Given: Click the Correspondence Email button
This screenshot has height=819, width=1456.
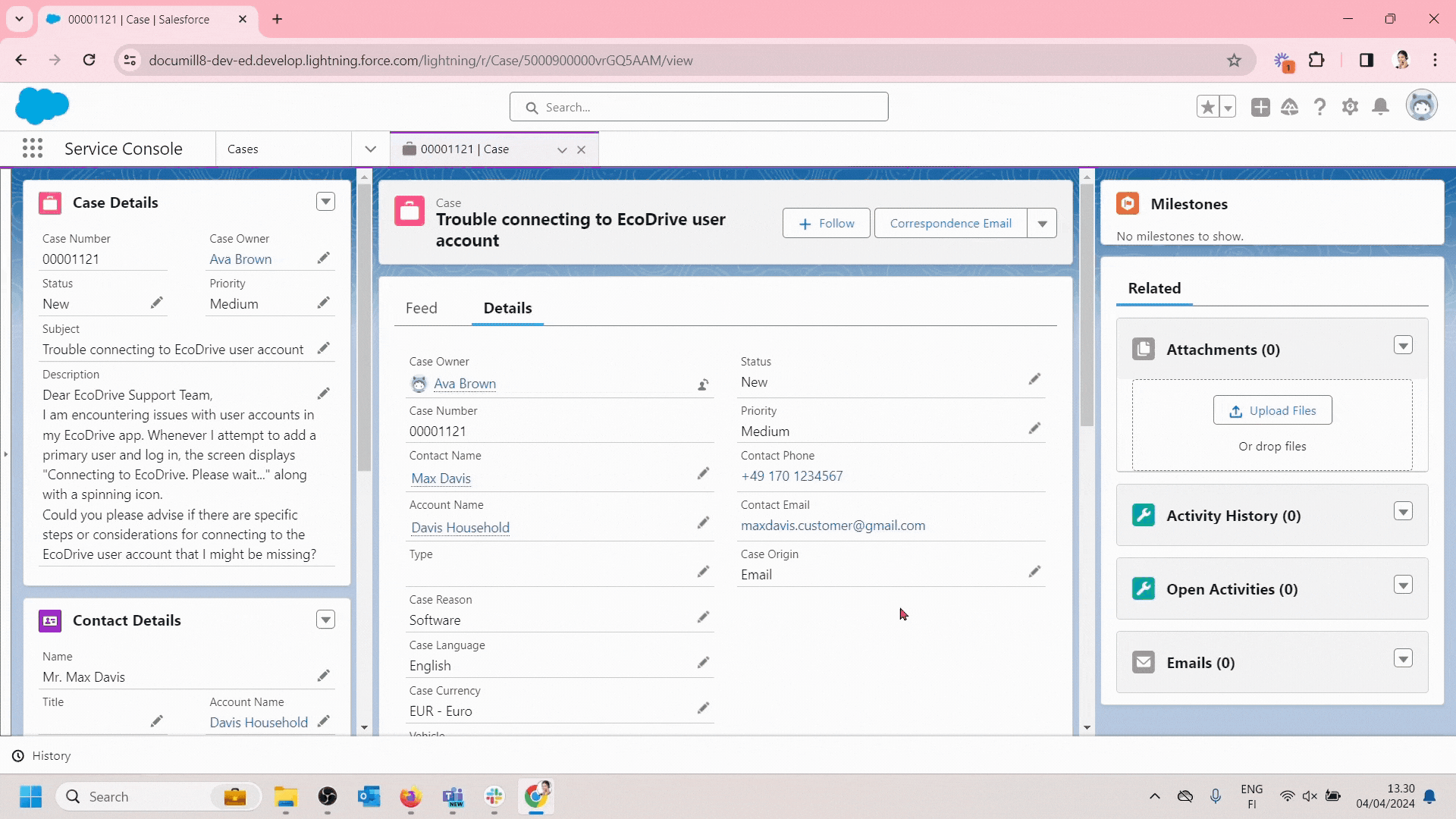Looking at the screenshot, I should click(951, 222).
